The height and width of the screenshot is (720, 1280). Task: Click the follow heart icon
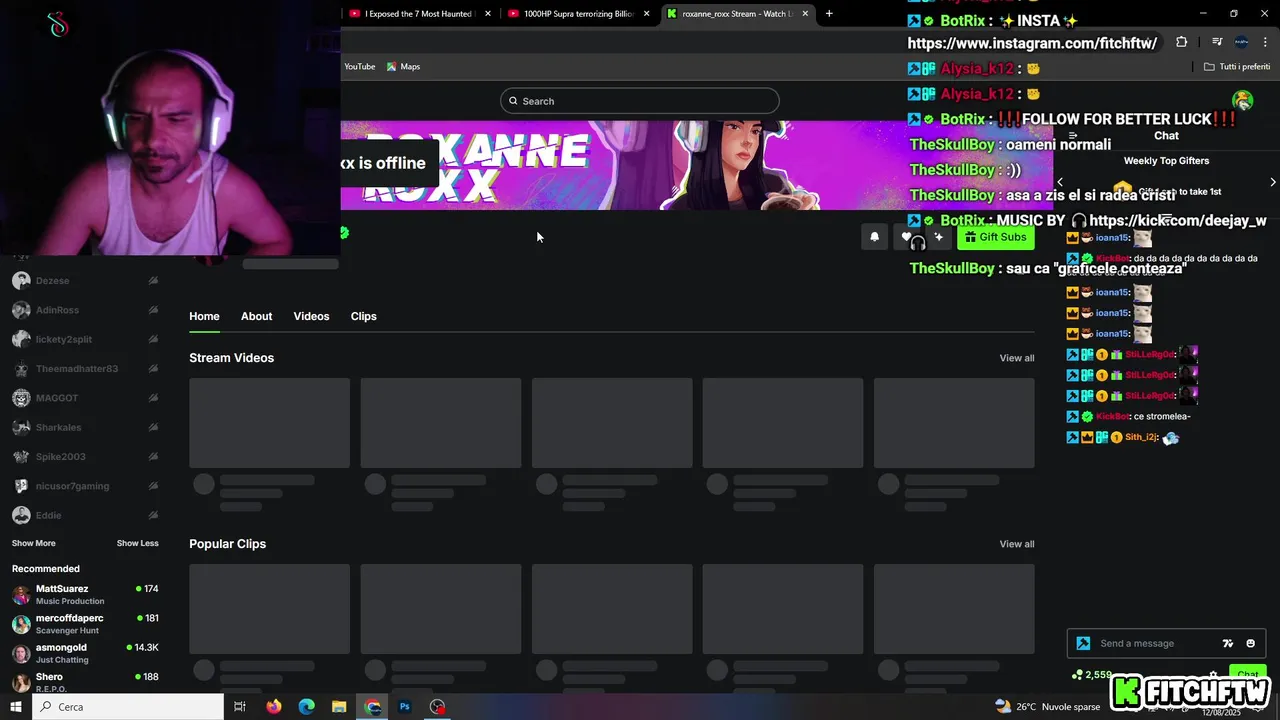[x=906, y=237]
